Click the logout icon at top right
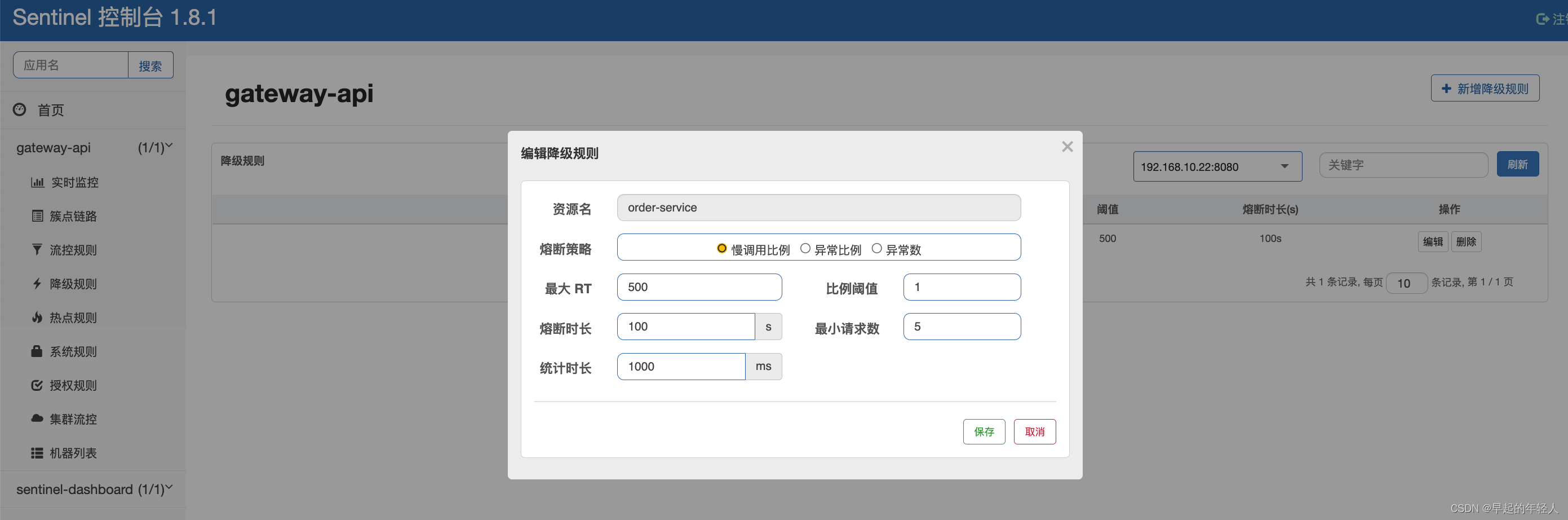 1543,18
